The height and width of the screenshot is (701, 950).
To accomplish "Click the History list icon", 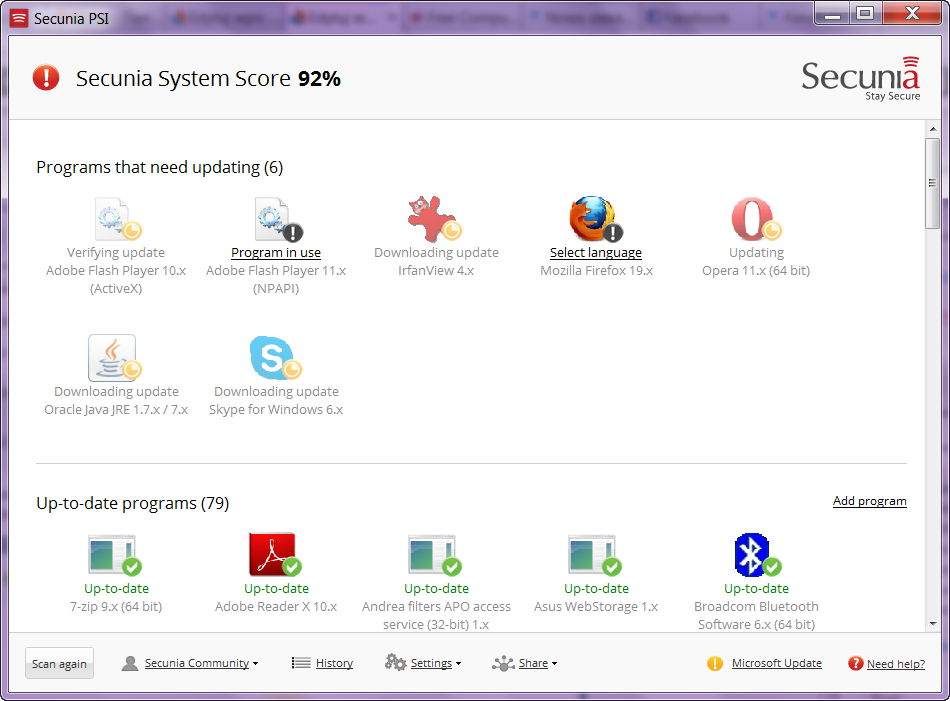I will 301,663.
